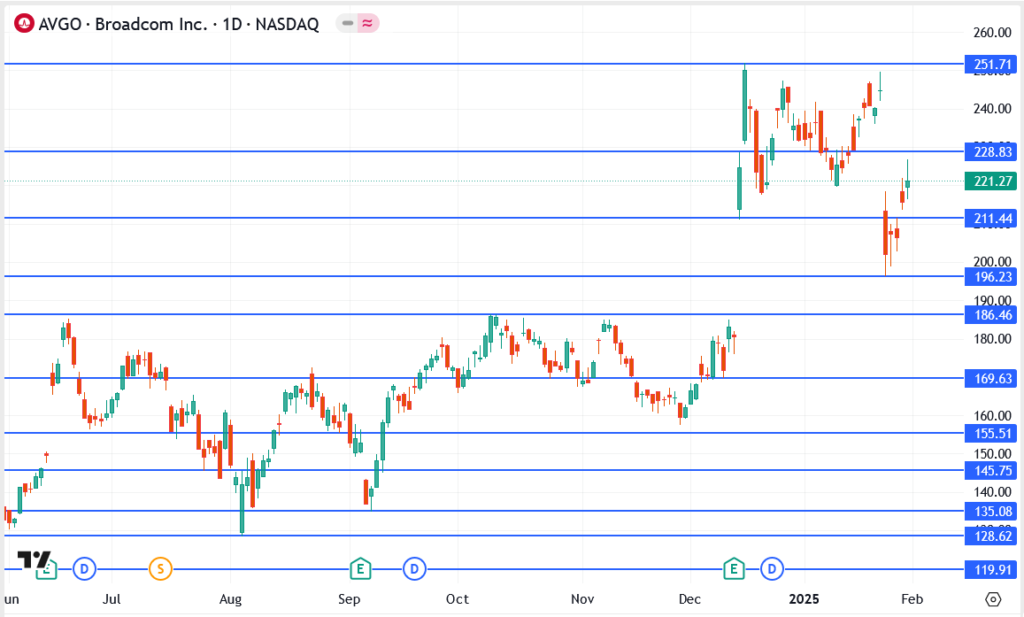Select the green current price label 221.27
This screenshot has height=617, width=1024.
click(989, 181)
